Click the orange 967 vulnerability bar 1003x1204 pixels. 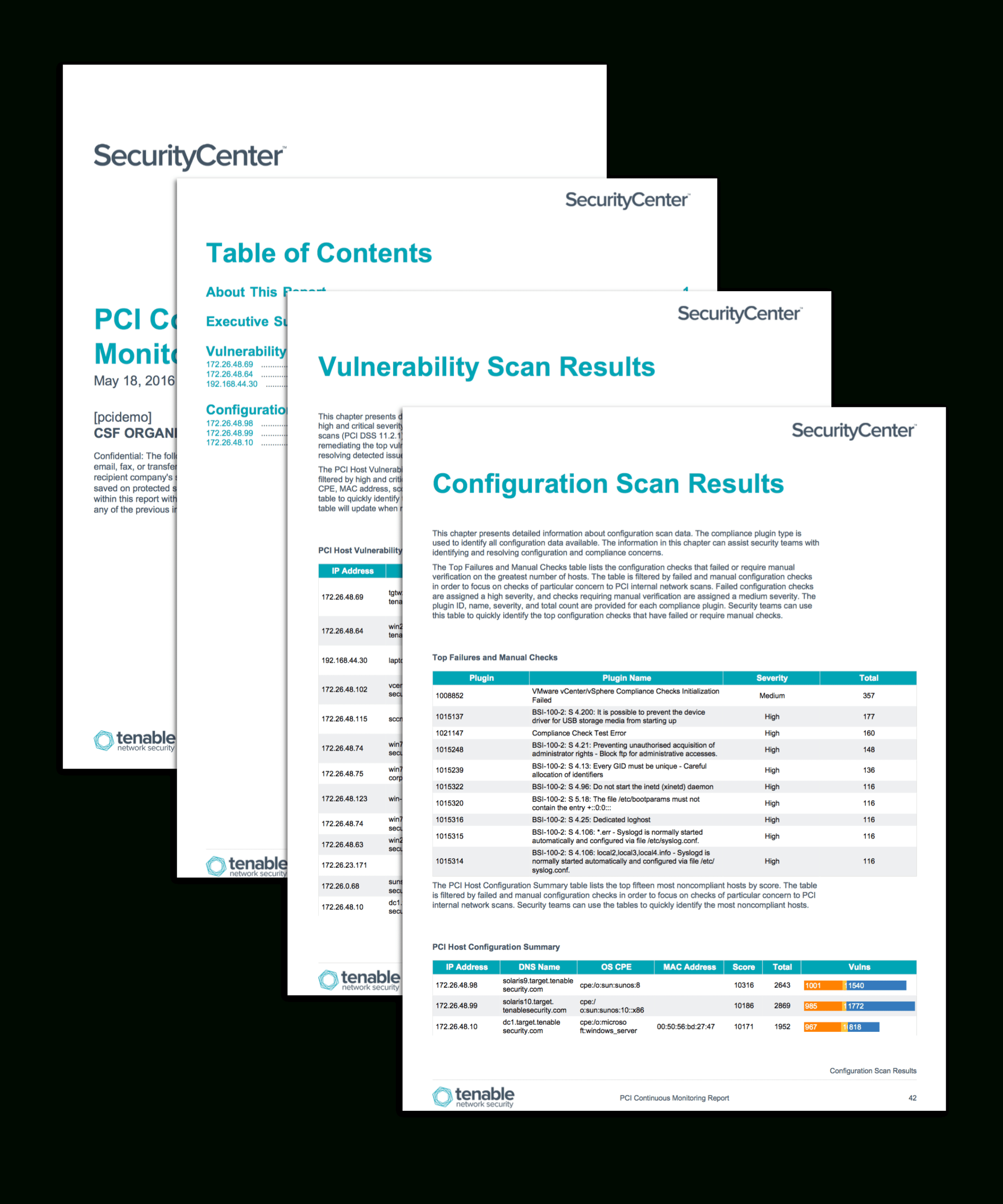[x=822, y=1027]
